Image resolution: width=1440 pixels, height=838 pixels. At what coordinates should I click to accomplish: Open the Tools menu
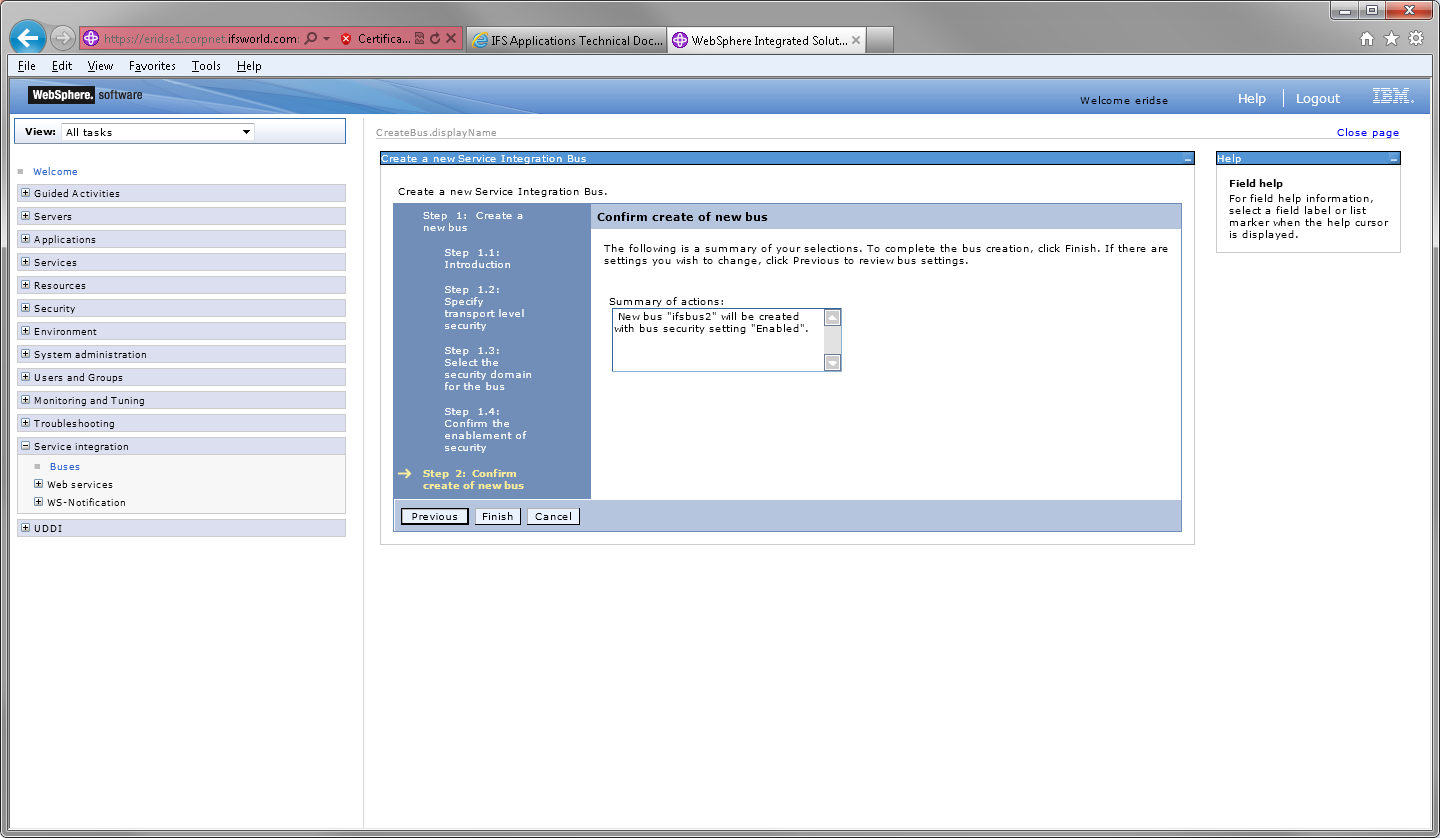tap(206, 66)
